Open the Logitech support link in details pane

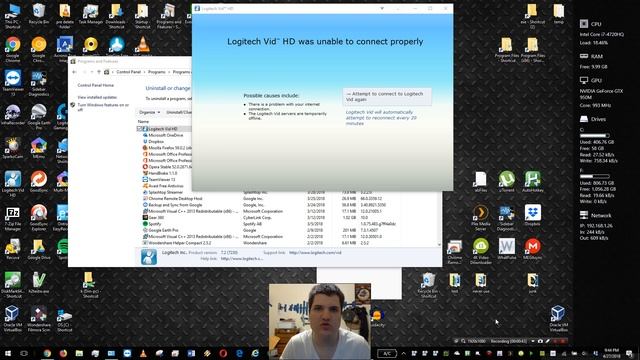[315, 253]
